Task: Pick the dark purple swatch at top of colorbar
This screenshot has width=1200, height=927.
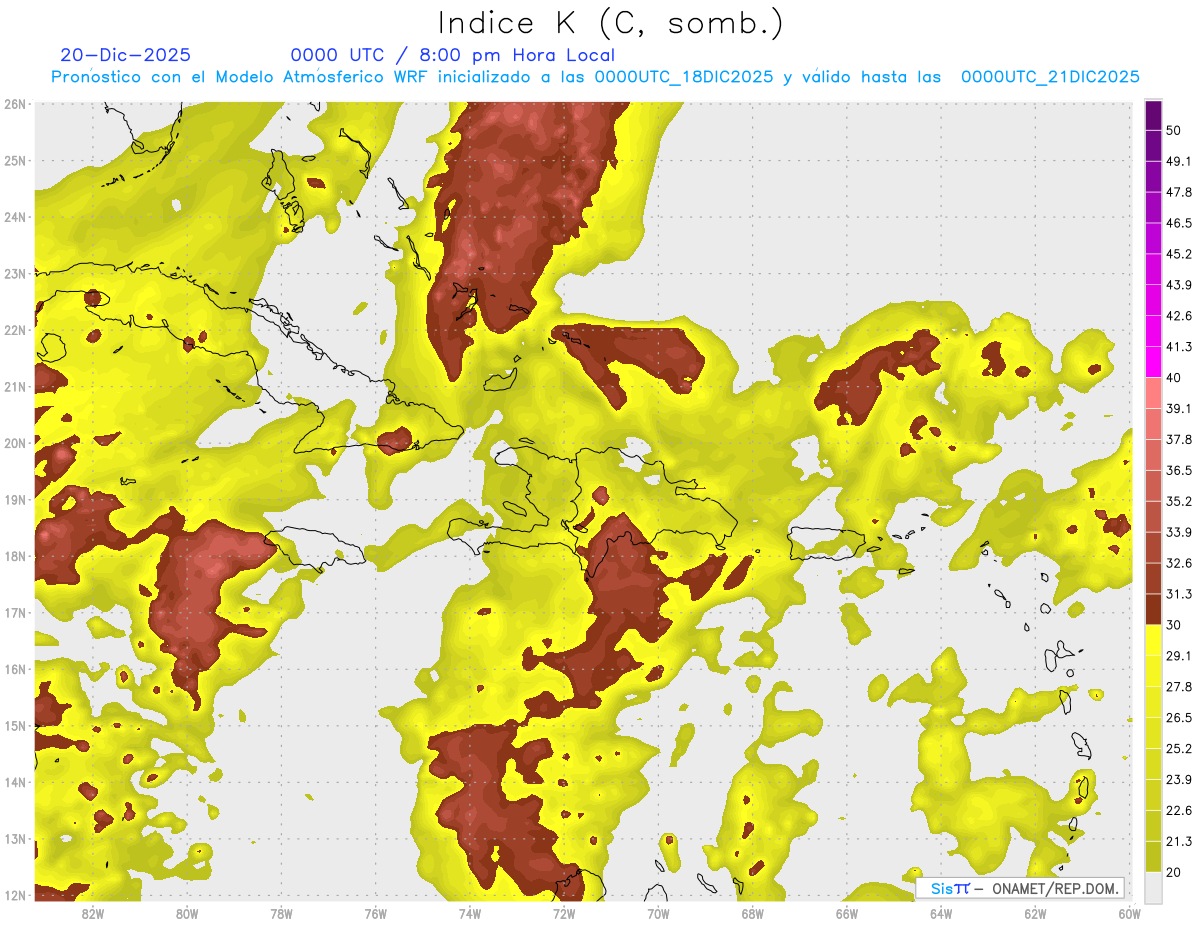Action: coord(1153,116)
